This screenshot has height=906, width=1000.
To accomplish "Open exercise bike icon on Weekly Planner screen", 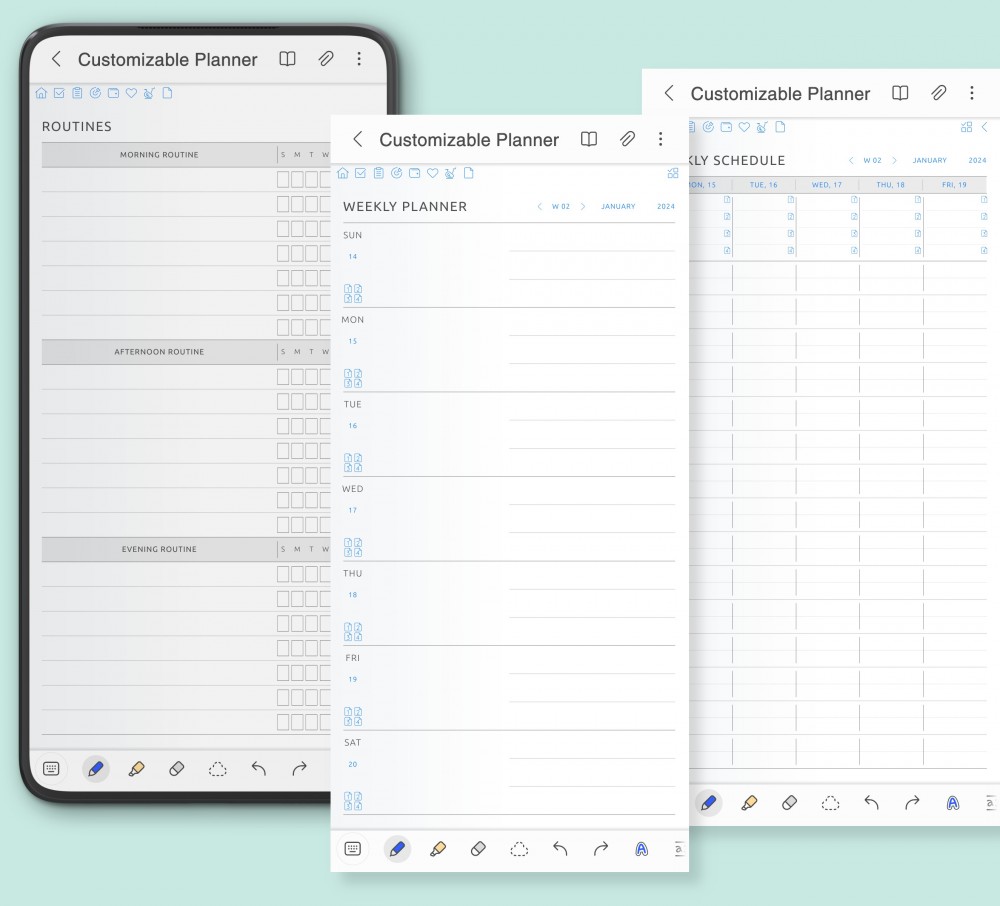I will (x=450, y=173).
